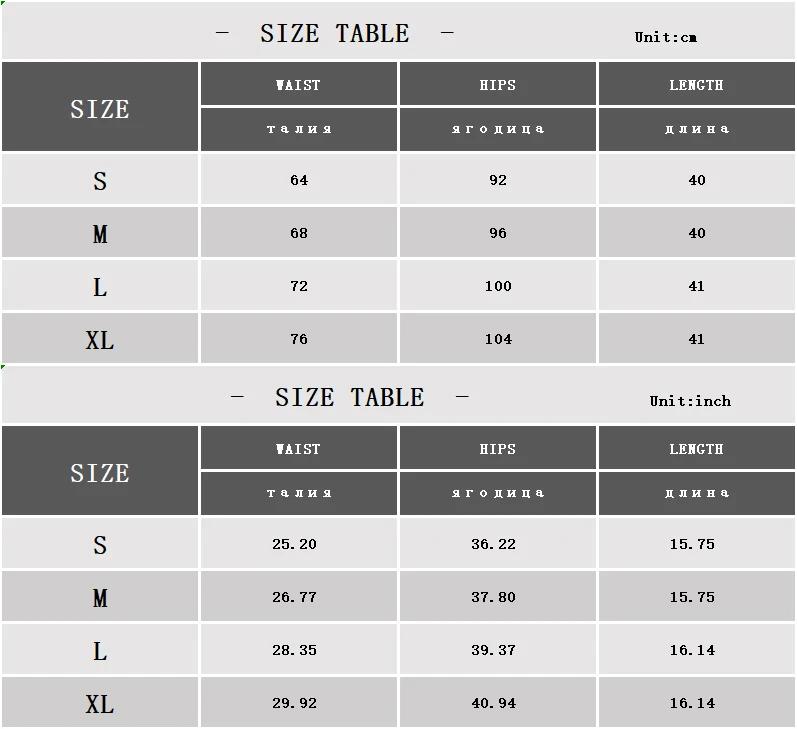Click the HIPS header in inch table

(498, 448)
